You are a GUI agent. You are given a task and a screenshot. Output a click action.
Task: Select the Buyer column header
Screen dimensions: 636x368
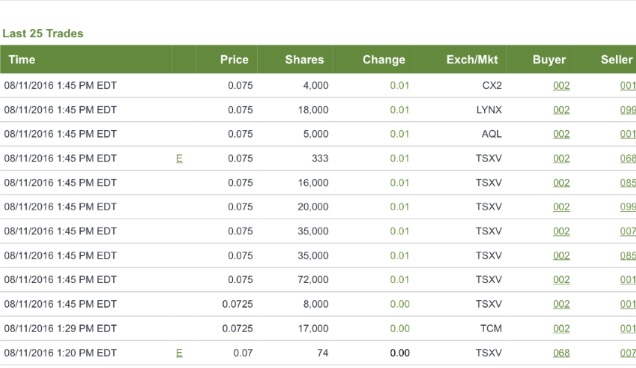(x=549, y=60)
